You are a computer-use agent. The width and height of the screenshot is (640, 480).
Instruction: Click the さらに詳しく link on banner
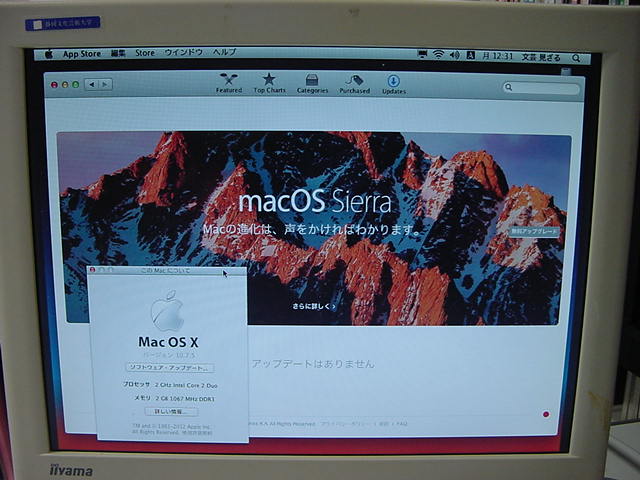click(x=313, y=306)
